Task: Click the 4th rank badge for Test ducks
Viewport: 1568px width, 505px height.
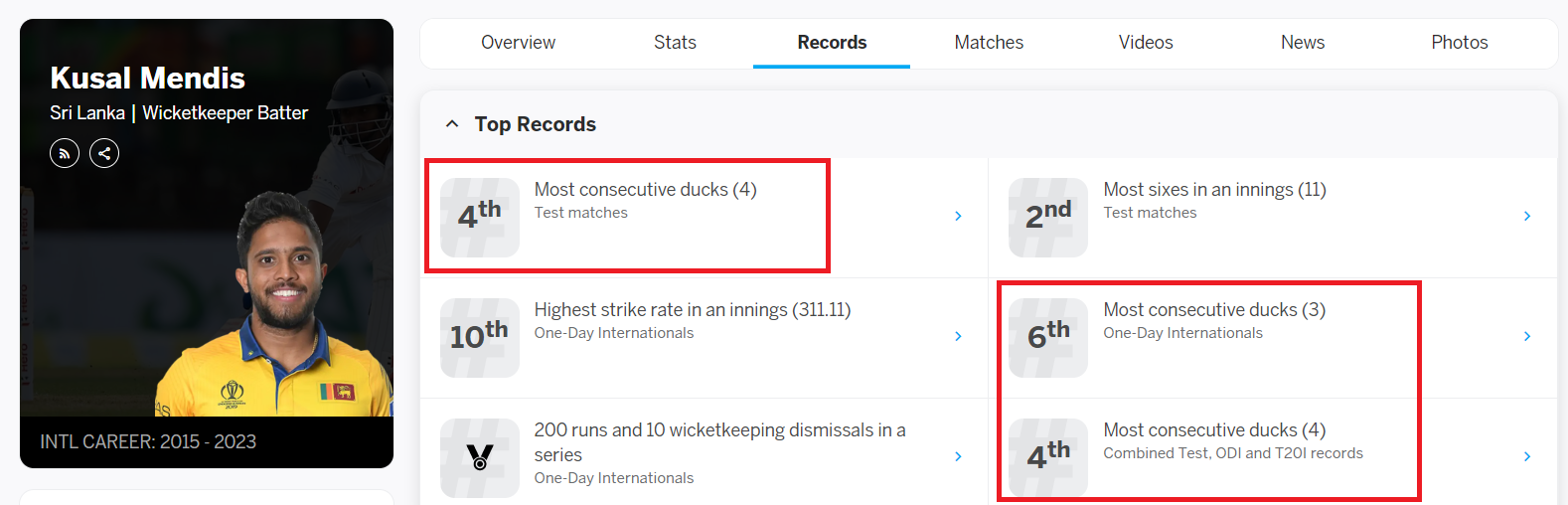Action: point(480,217)
